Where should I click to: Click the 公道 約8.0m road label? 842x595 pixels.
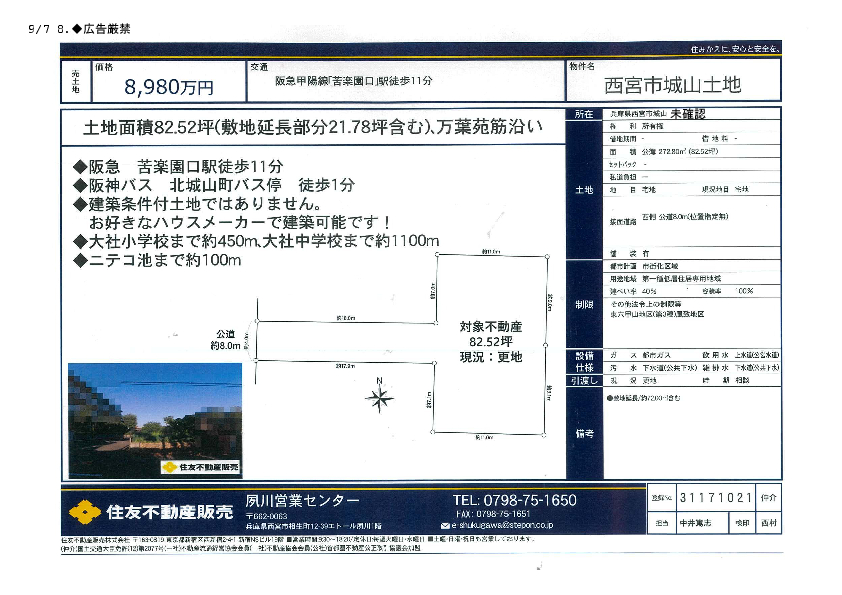[225, 340]
